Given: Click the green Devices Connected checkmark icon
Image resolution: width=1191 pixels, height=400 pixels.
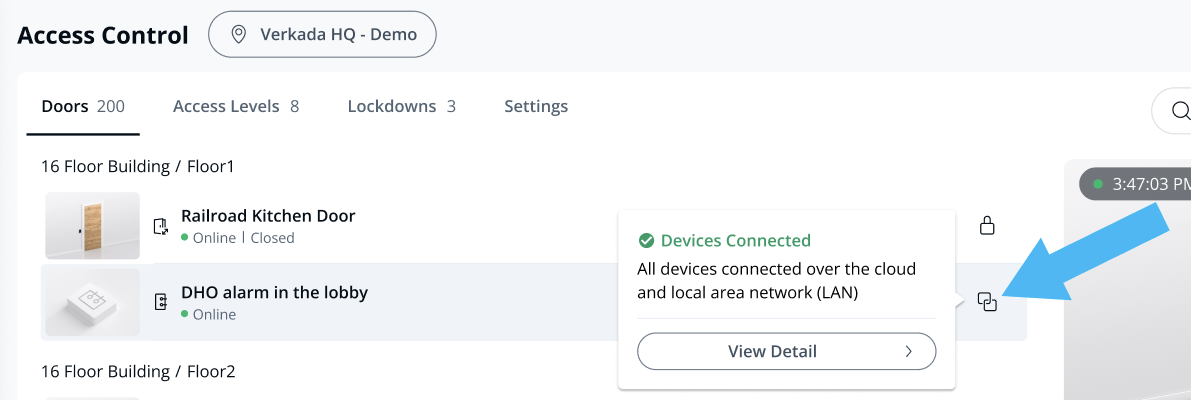Looking at the screenshot, I should tap(646, 240).
